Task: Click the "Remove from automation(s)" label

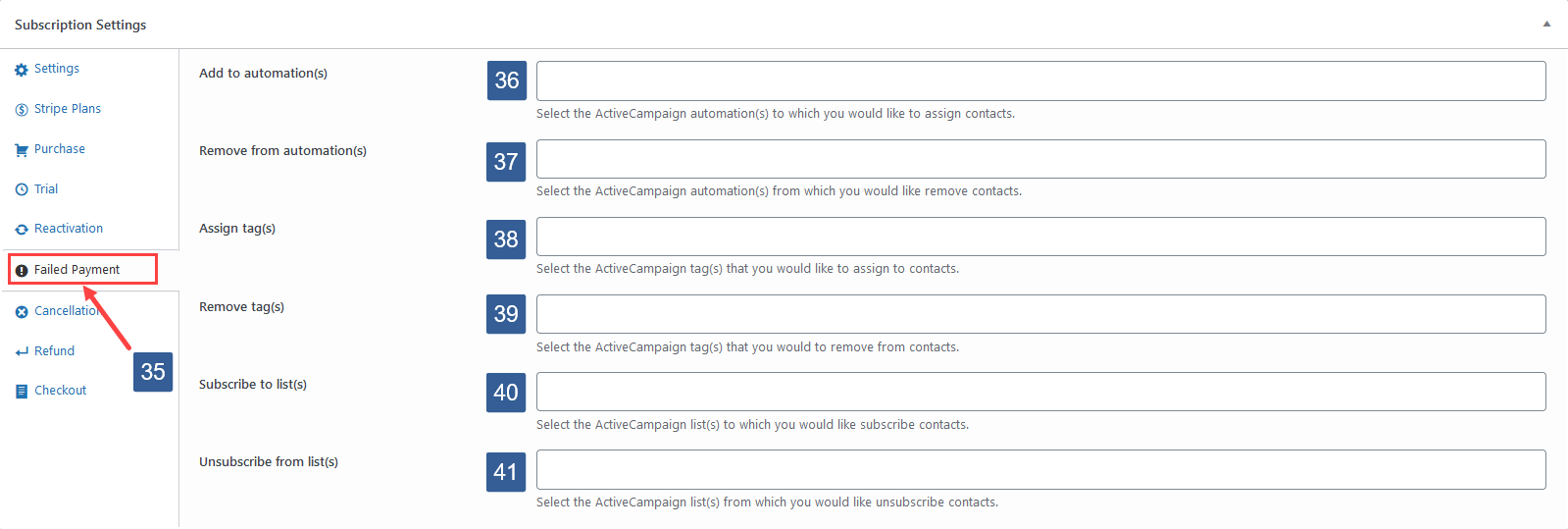Action: point(282,151)
